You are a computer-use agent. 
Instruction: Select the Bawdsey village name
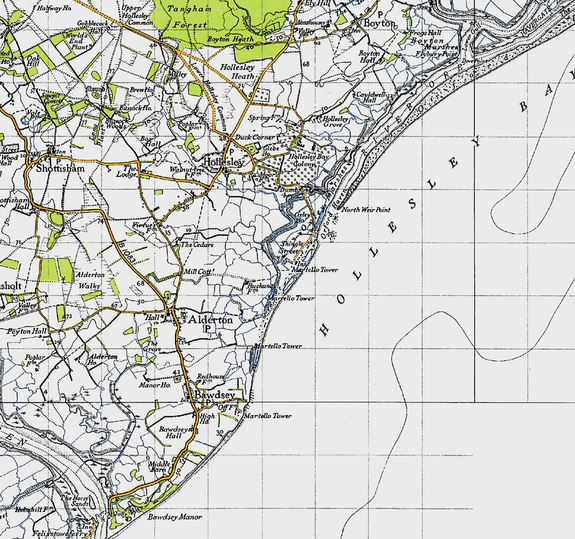215,395
